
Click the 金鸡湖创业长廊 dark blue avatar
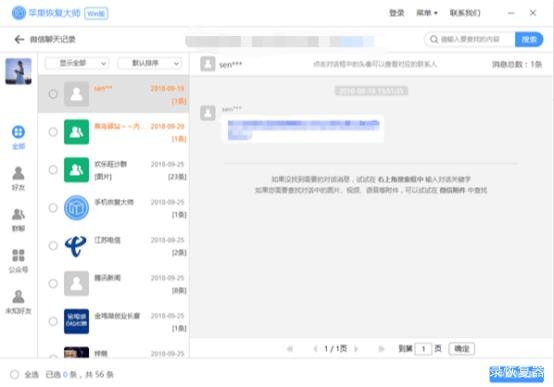click(76, 321)
